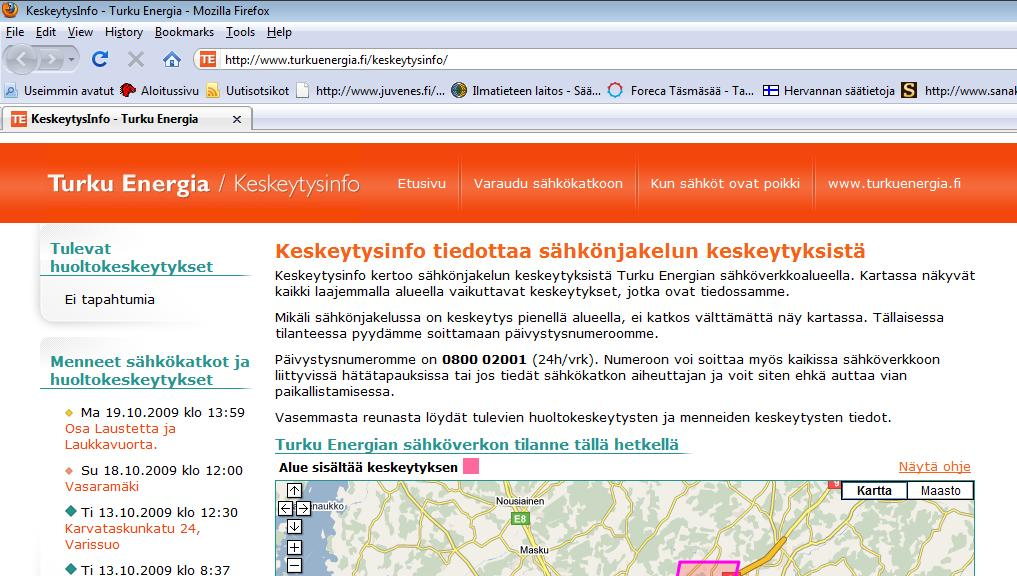Click the pink outage legend swatch
Image resolution: width=1017 pixels, height=576 pixels.
coord(471,466)
